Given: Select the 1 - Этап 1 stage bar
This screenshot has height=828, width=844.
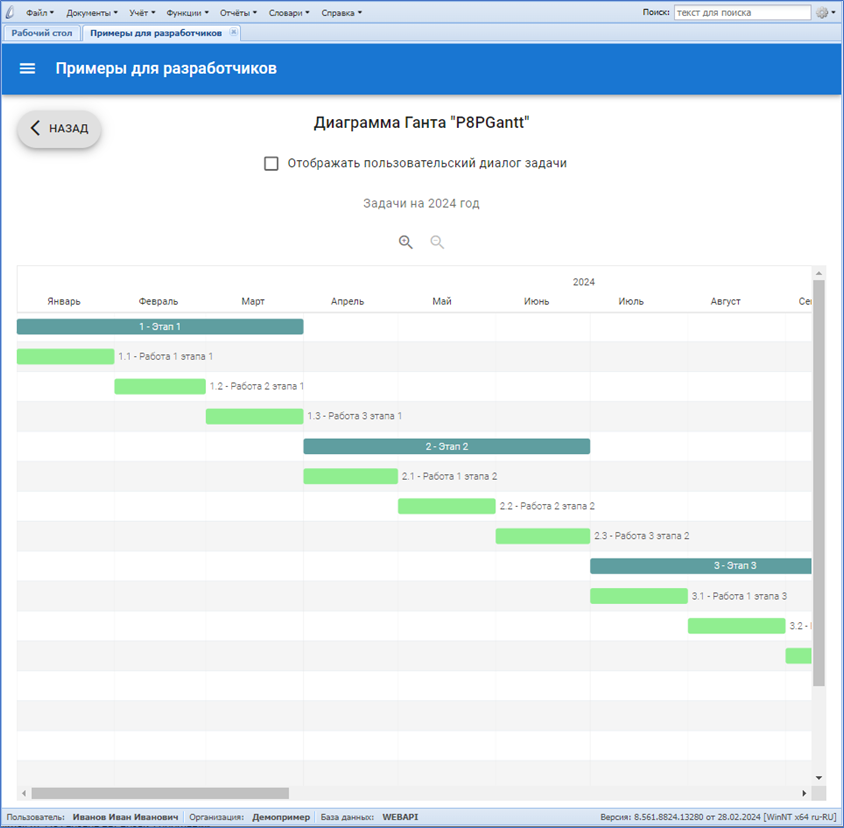Looking at the screenshot, I should point(160,326).
